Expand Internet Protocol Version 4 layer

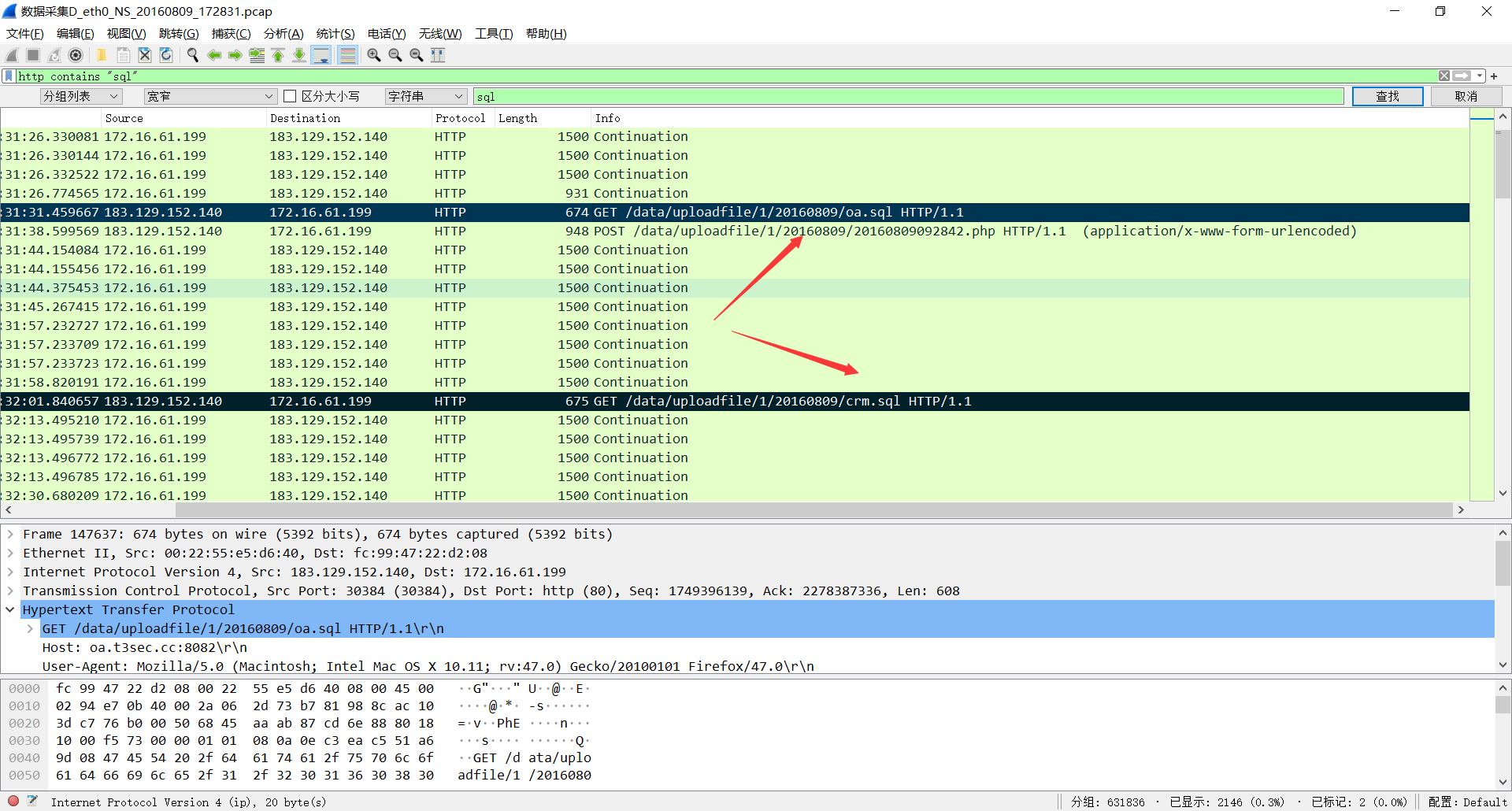[10, 572]
